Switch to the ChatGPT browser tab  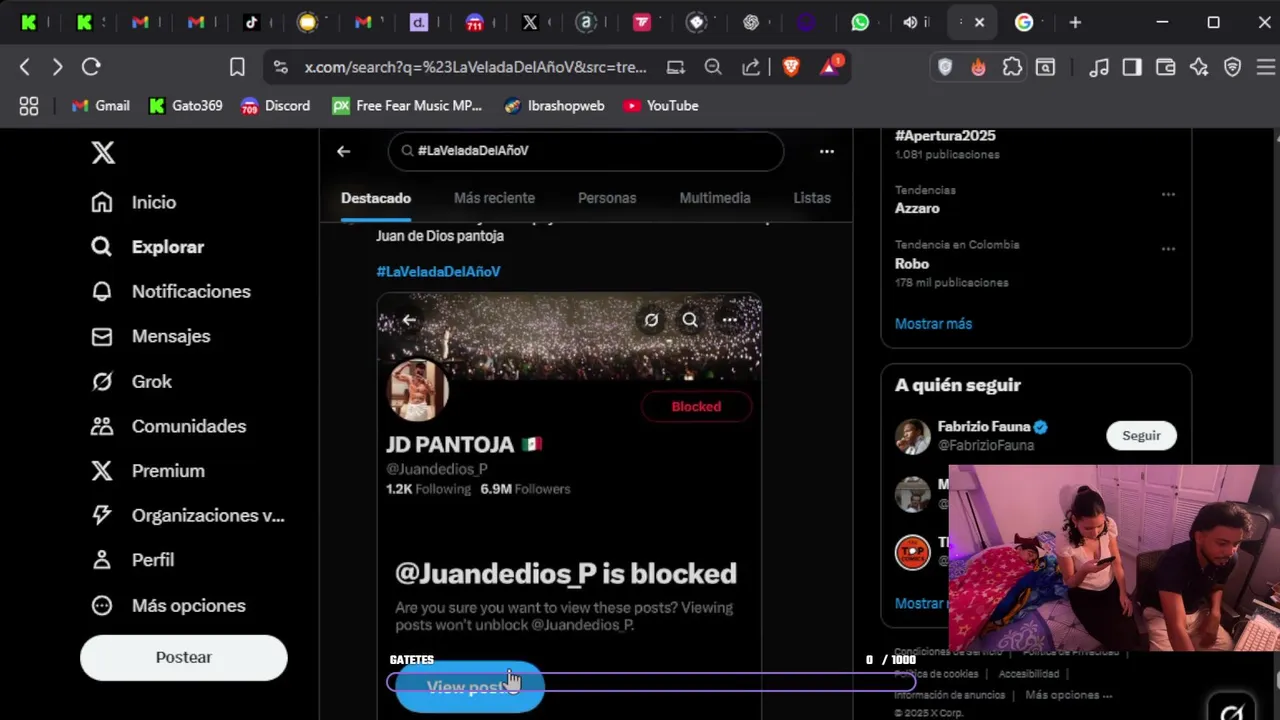751,22
